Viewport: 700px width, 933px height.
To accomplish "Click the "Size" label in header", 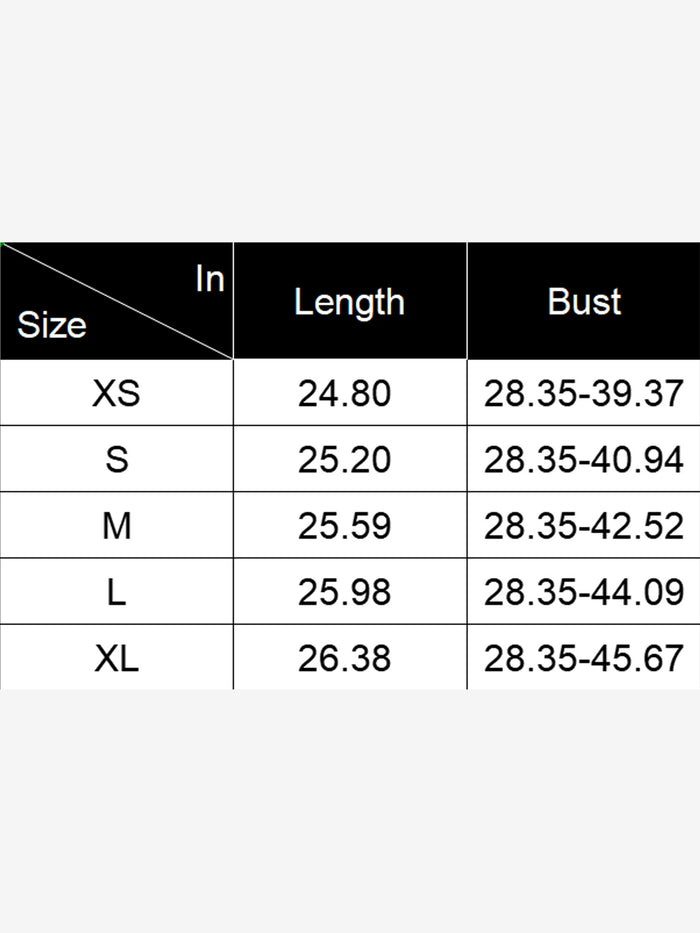I will pyautogui.click(x=52, y=325).
